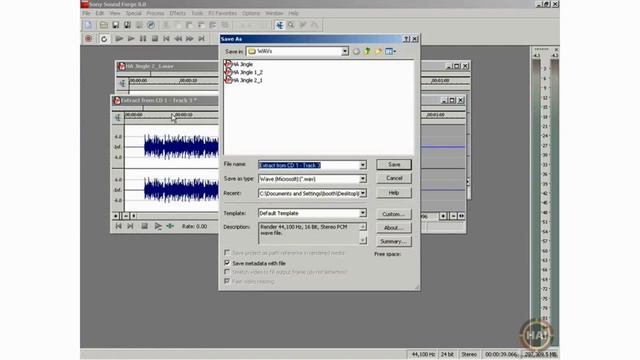Image resolution: width=640 pixels, height=360 pixels.
Task: Click Description scrollbar down arrow
Action: click(363, 241)
